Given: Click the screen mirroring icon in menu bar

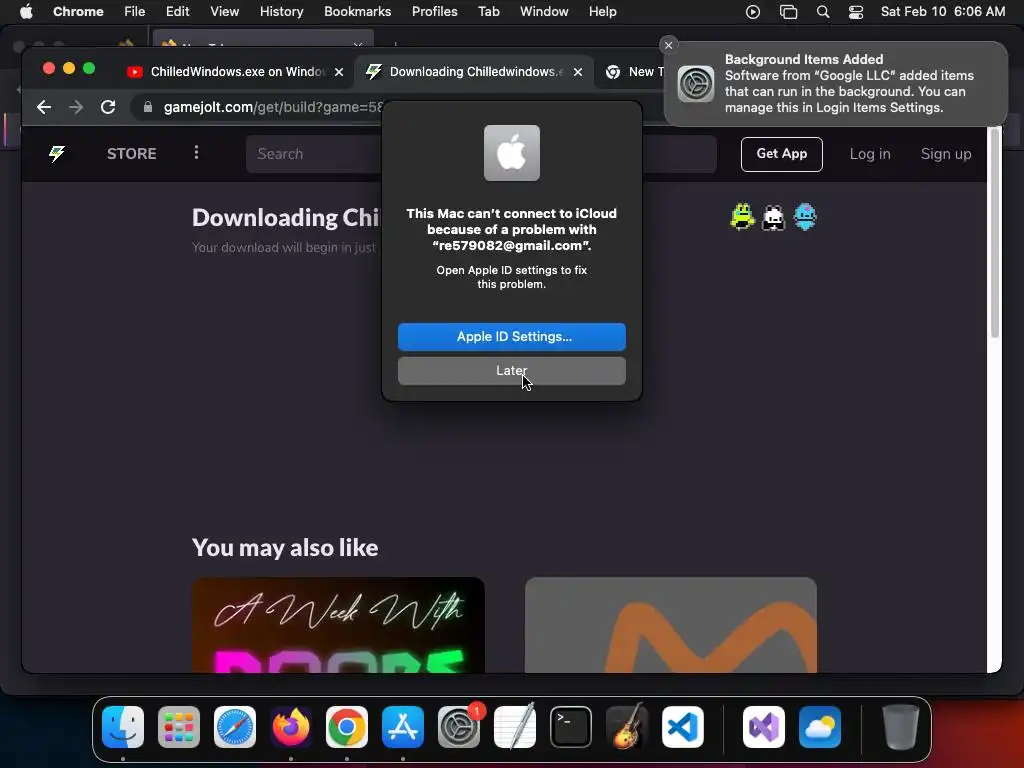Looking at the screenshot, I should click(788, 12).
